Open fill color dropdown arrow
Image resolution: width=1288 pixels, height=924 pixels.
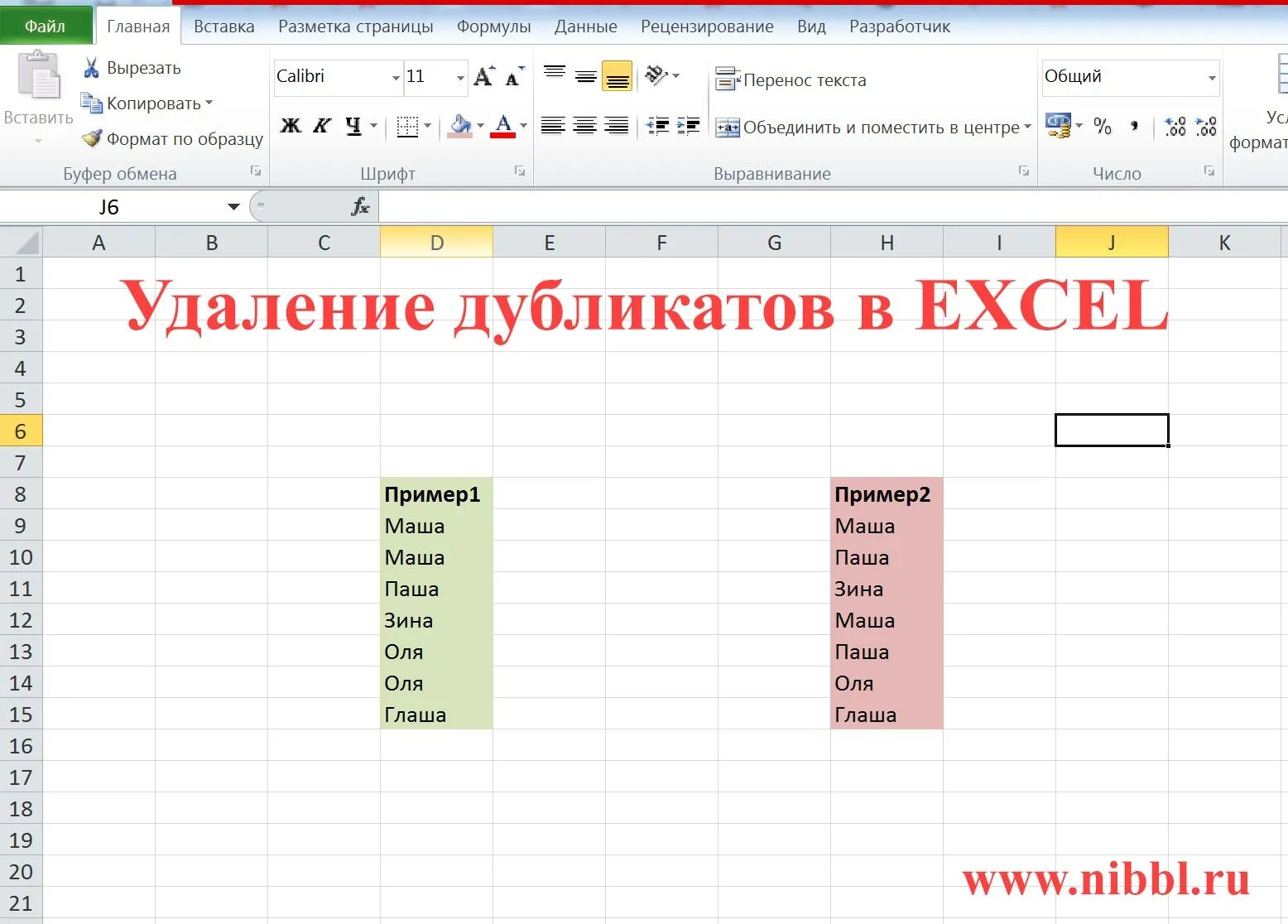(x=480, y=126)
